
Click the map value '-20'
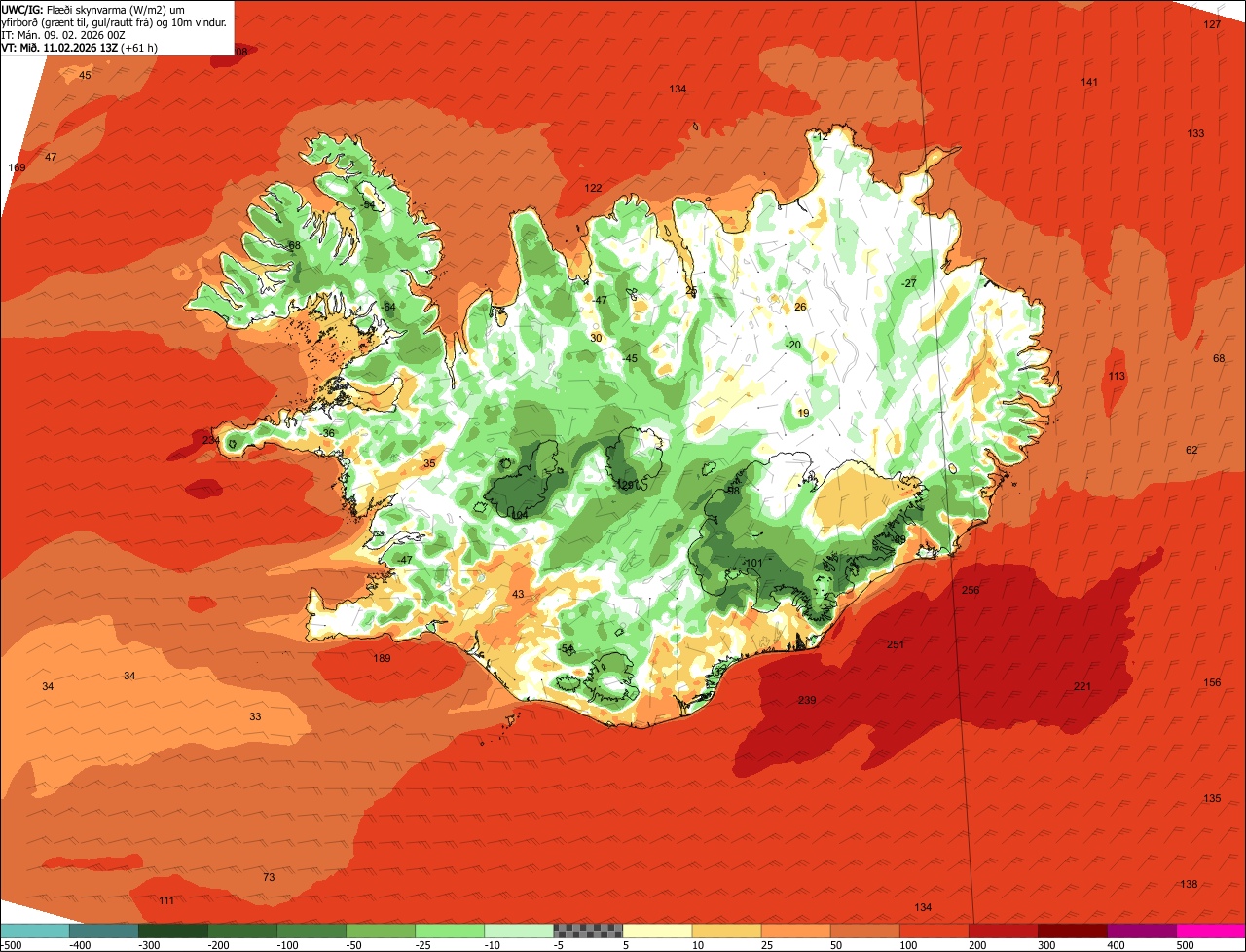[792, 346]
